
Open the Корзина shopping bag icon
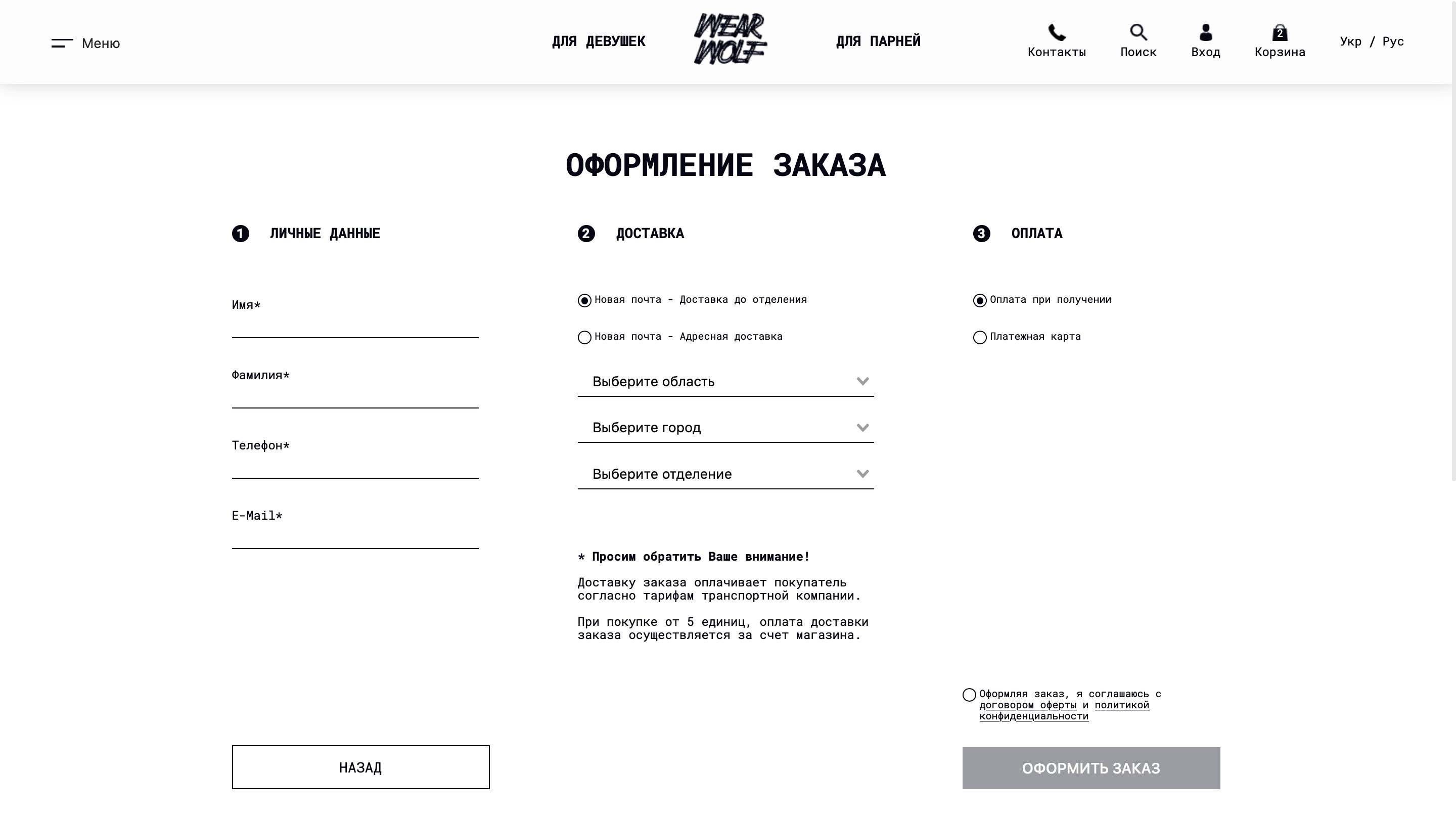pyautogui.click(x=1280, y=32)
